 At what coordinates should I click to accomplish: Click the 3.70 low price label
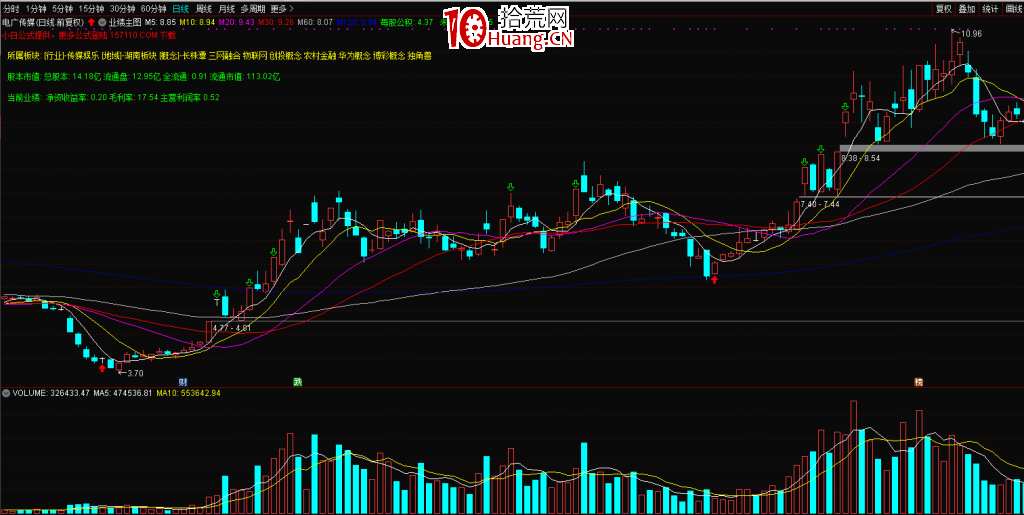[x=135, y=373]
